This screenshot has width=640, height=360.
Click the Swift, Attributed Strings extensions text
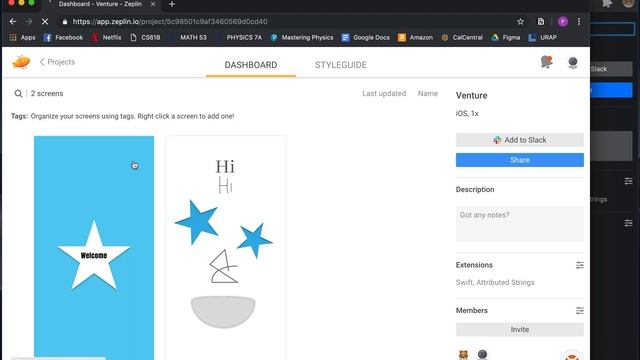tap(495, 282)
